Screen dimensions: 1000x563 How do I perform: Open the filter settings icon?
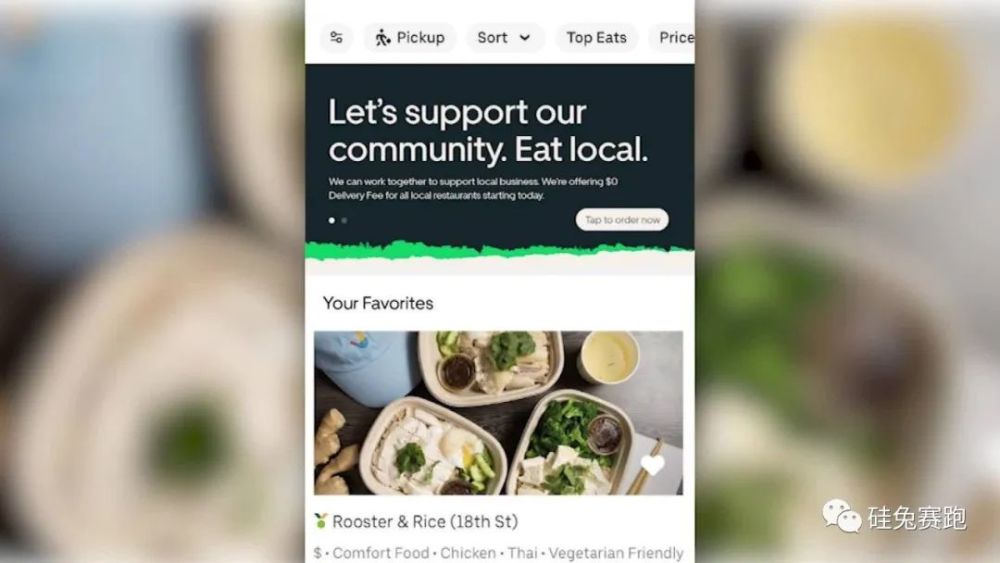click(336, 38)
